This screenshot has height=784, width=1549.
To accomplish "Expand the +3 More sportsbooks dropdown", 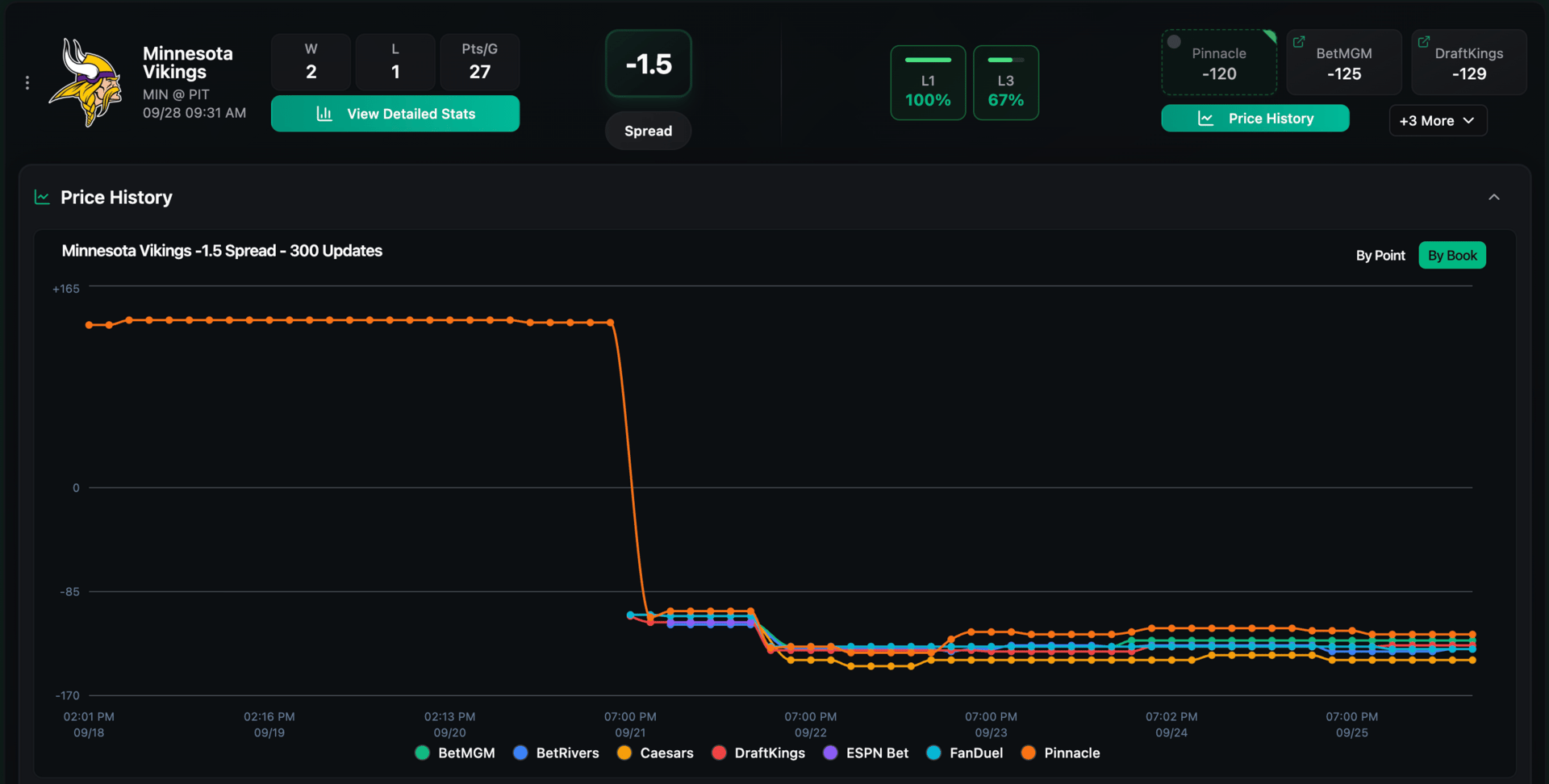I will click(1438, 120).
